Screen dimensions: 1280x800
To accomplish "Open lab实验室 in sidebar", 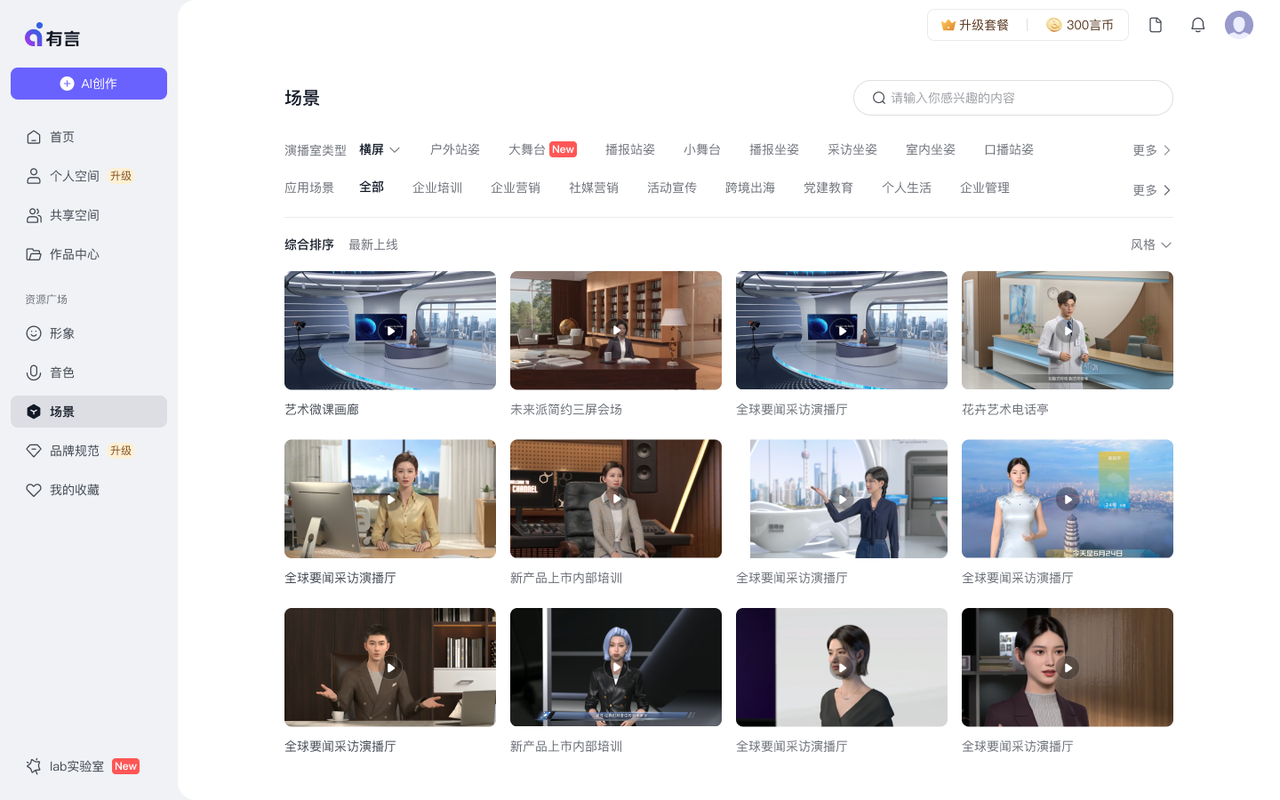I will pos(77,766).
